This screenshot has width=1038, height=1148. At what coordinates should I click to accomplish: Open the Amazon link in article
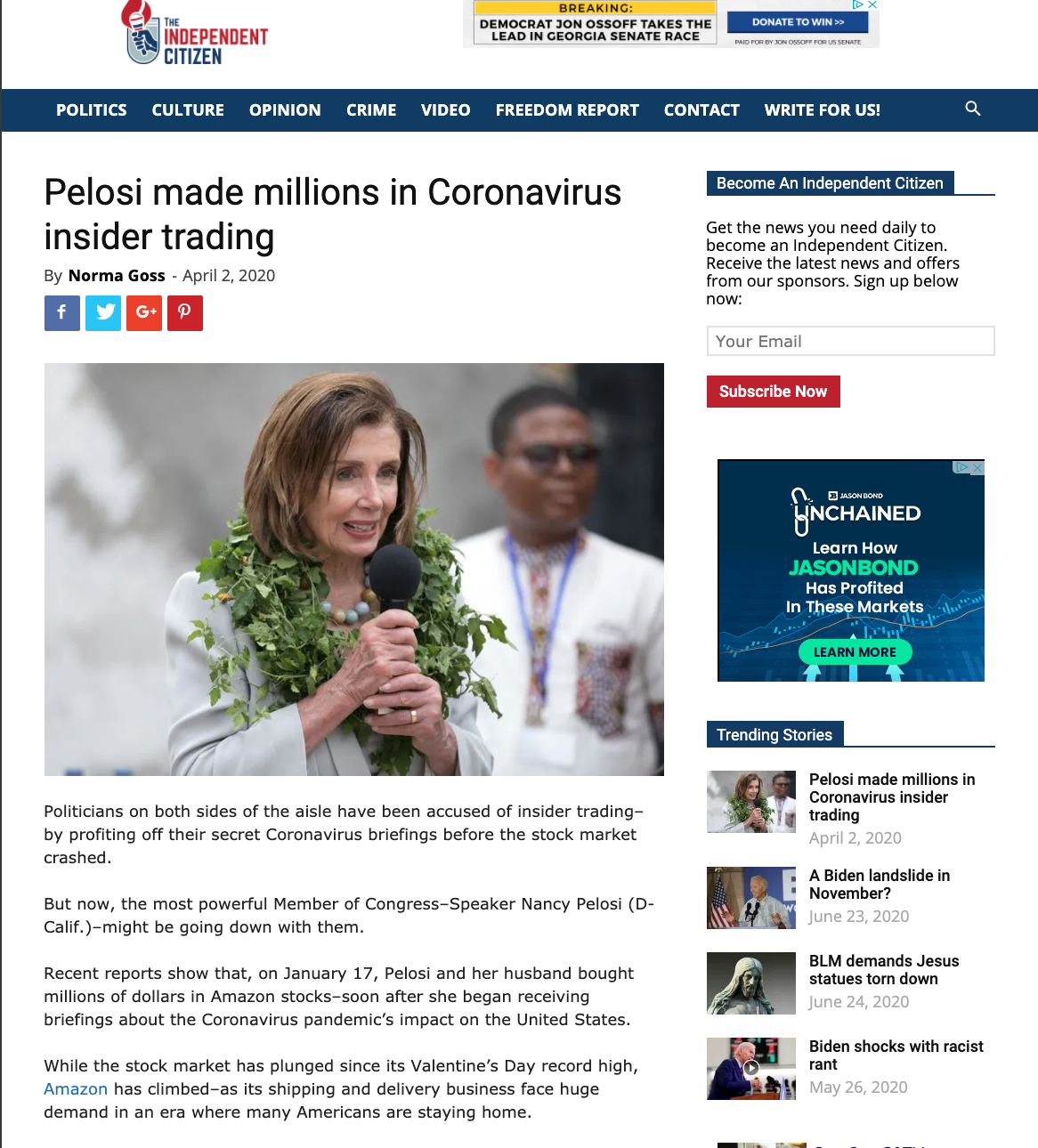point(76,1089)
